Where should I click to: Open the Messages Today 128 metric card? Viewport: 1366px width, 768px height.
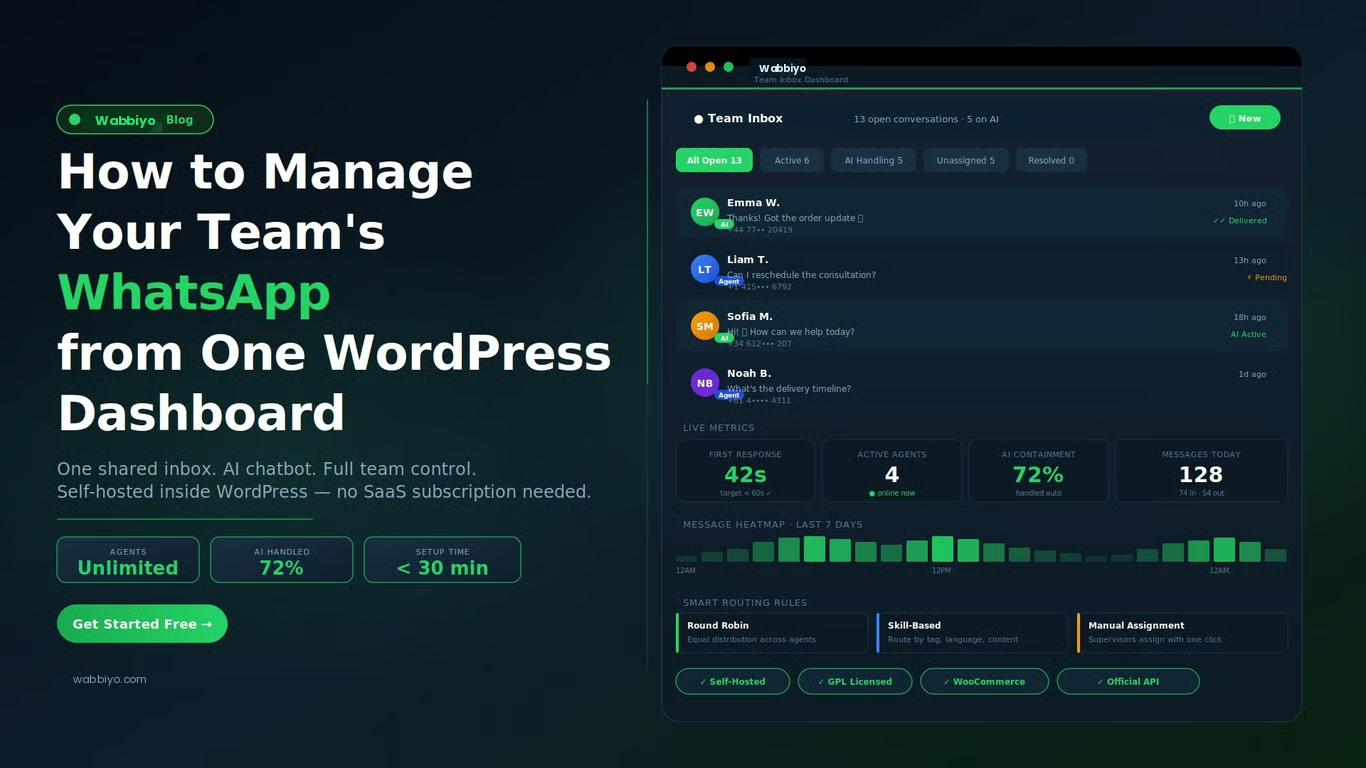(x=1201, y=470)
